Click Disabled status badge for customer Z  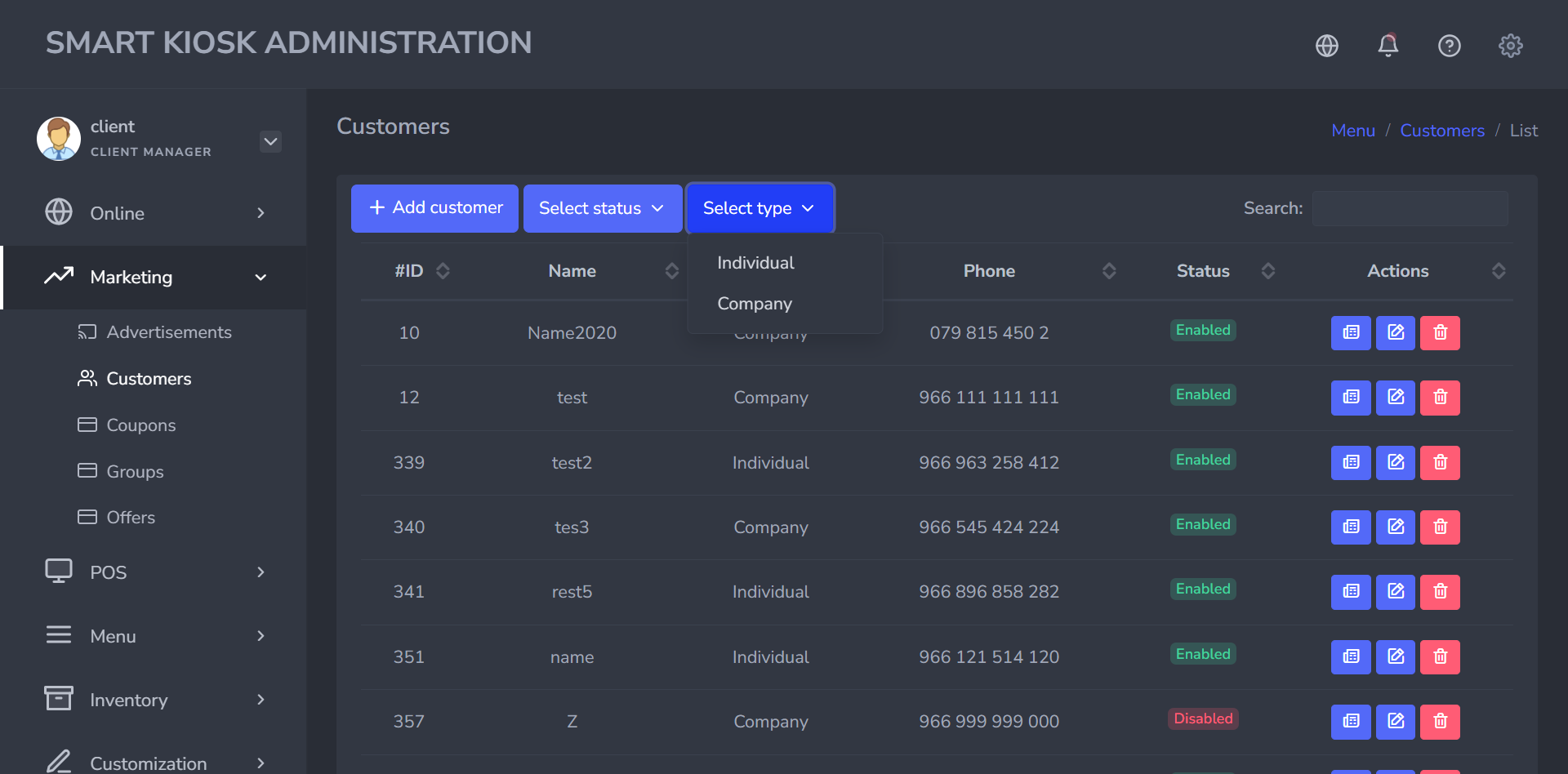pyautogui.click(x=1203, y=718)
